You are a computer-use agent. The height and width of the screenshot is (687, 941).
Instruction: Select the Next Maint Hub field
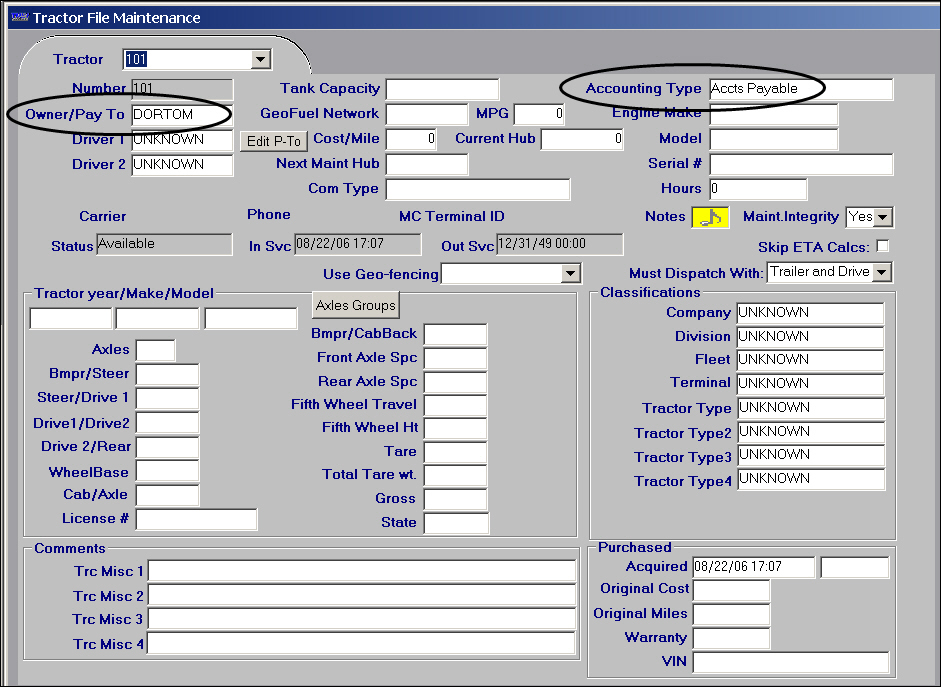[427, 164]
